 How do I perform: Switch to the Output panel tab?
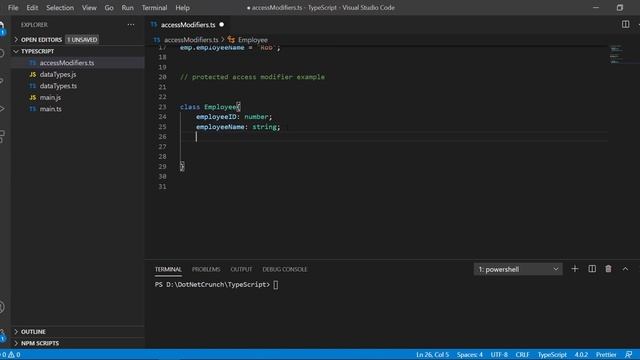tap(241, 269)
